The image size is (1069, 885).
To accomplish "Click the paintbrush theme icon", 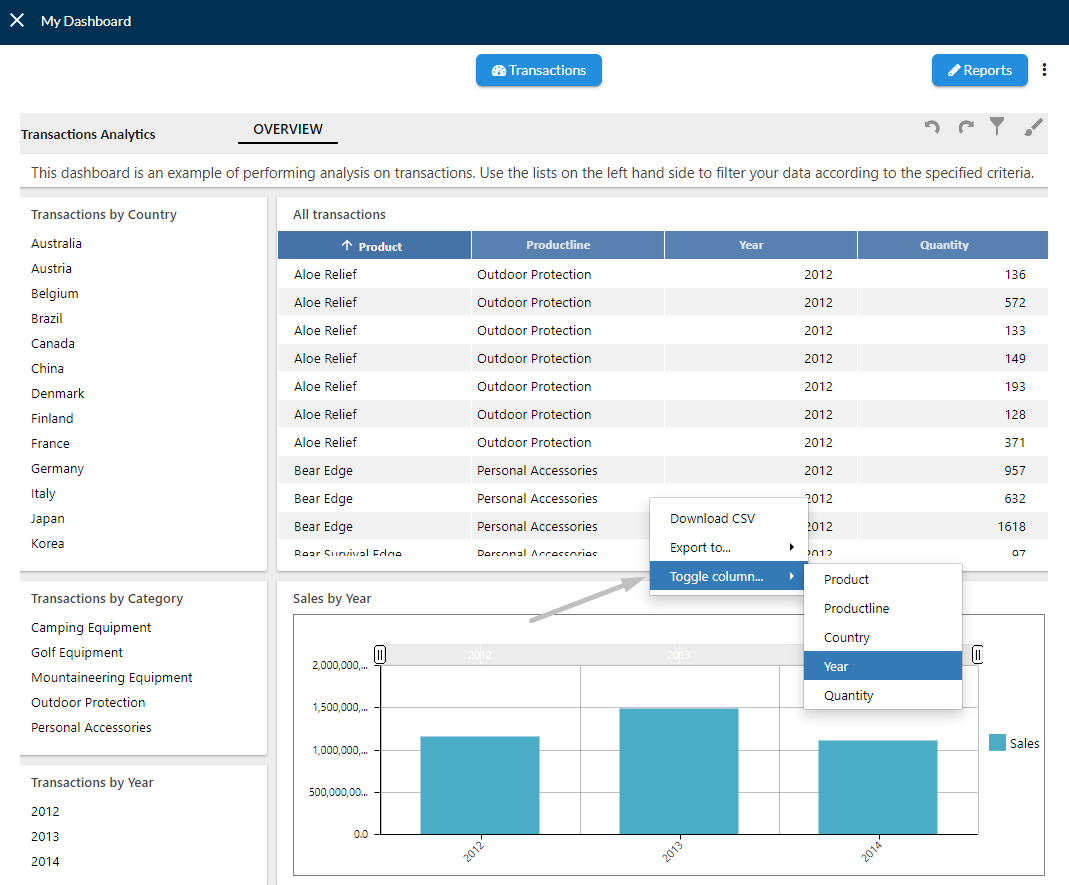I will point(1033,127).
